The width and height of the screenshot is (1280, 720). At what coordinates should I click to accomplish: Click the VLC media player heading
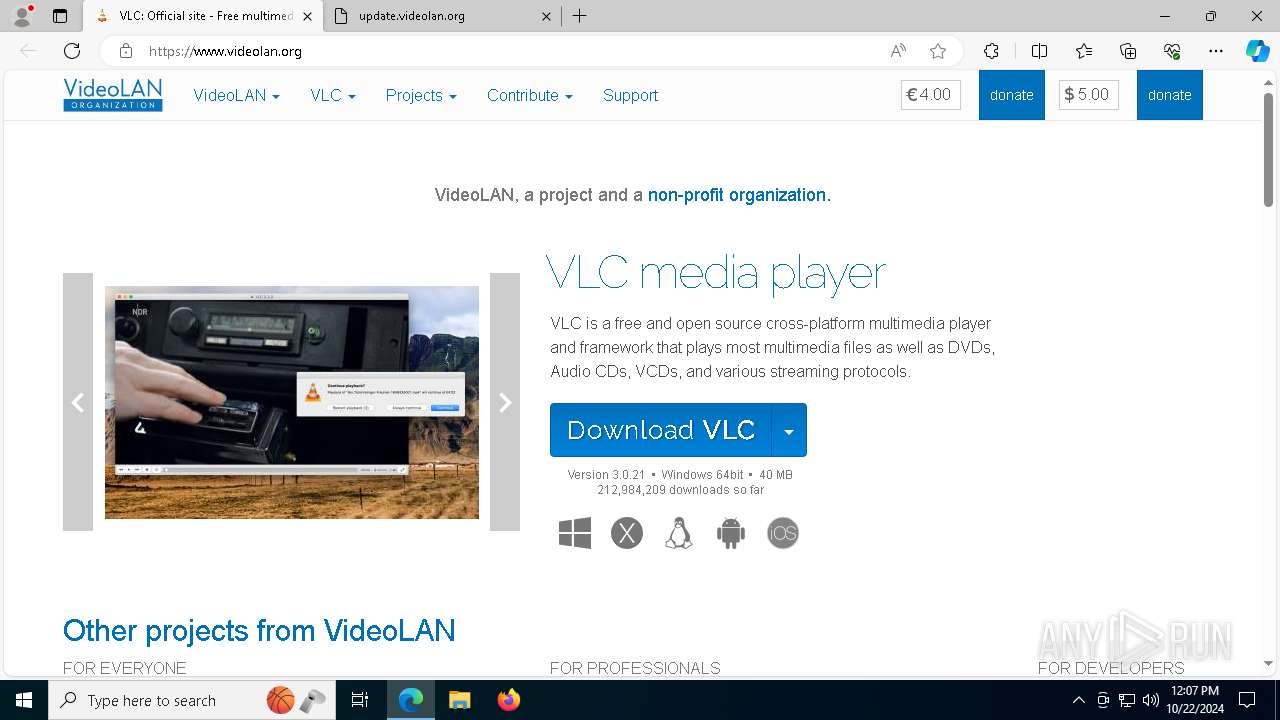click(716, 273)
